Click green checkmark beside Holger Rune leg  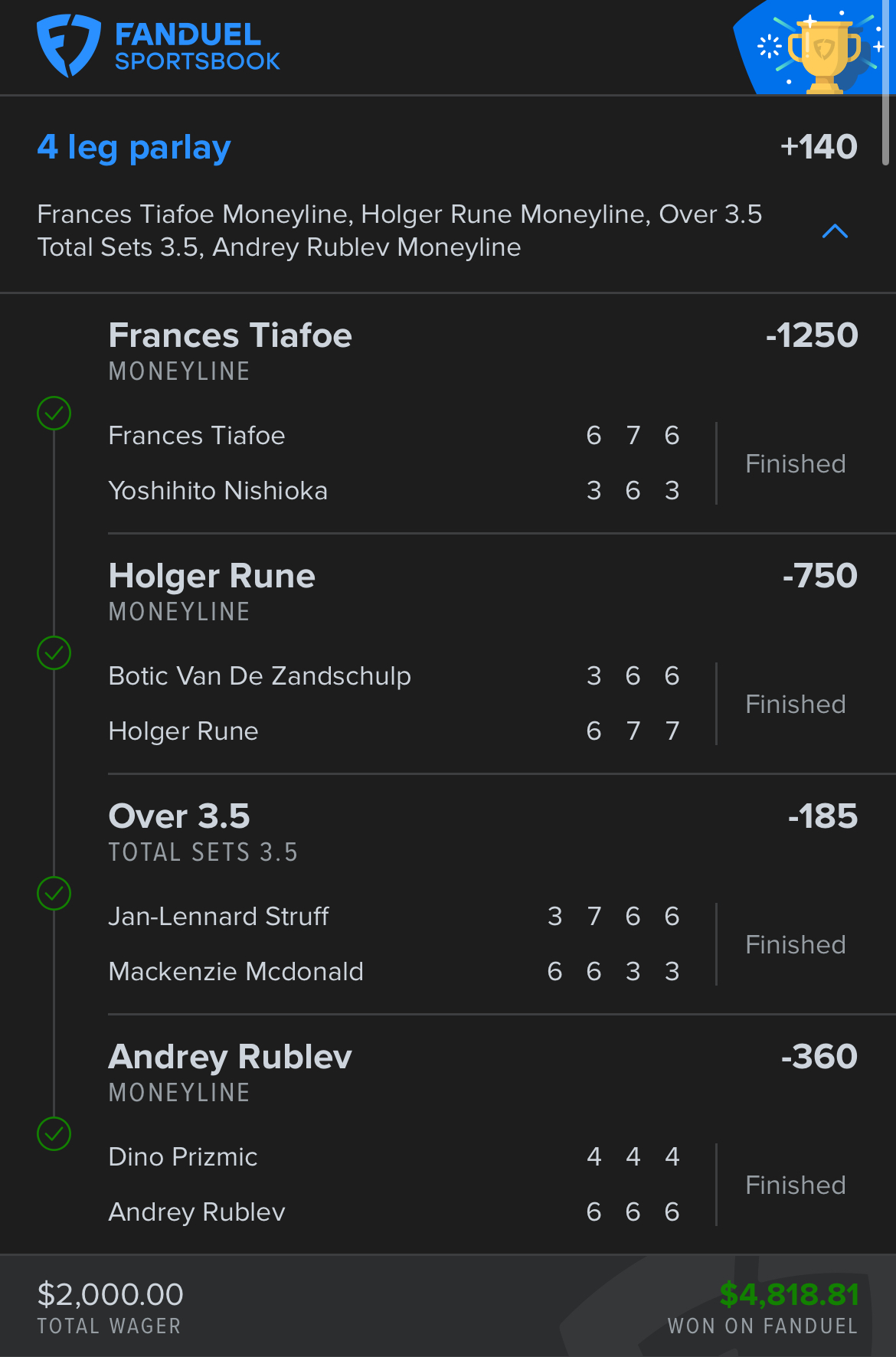pos(54,653)
